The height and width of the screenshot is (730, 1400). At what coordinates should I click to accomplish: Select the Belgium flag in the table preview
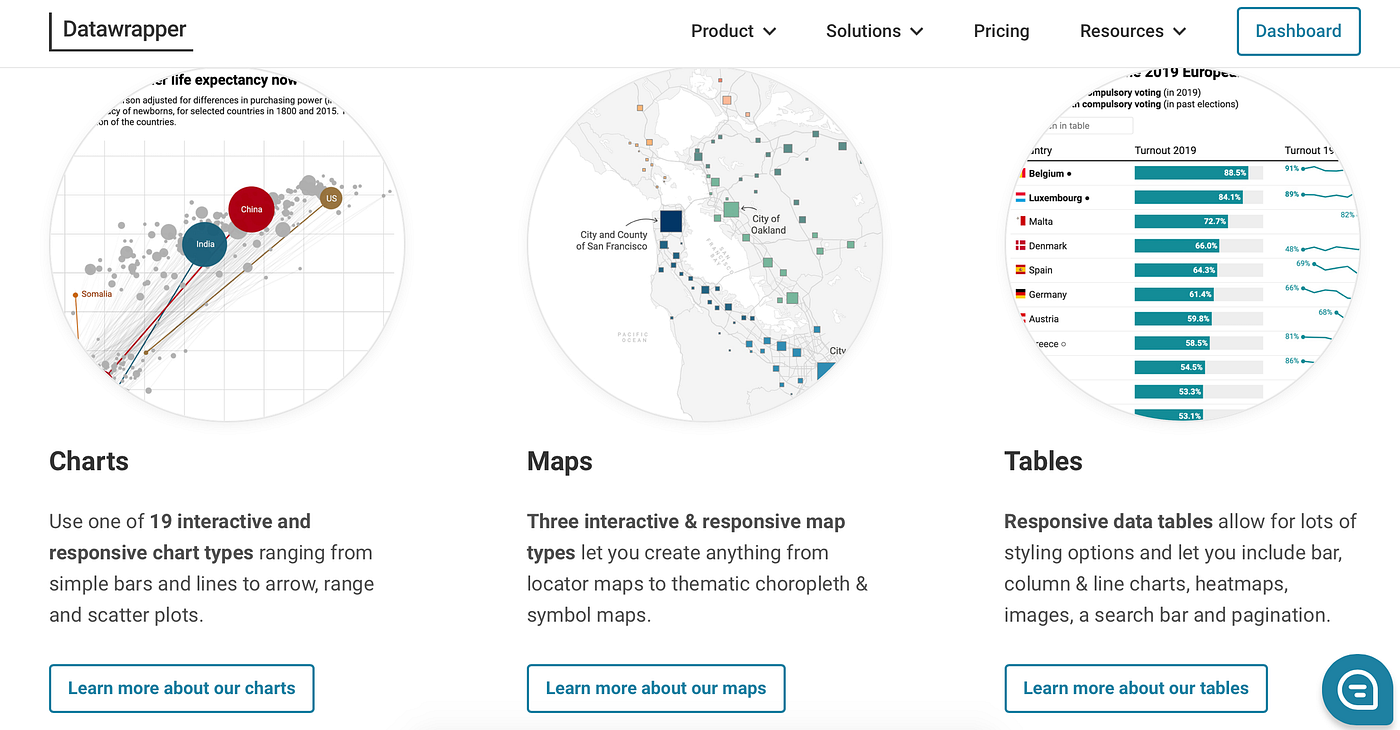coord(1022,173)
